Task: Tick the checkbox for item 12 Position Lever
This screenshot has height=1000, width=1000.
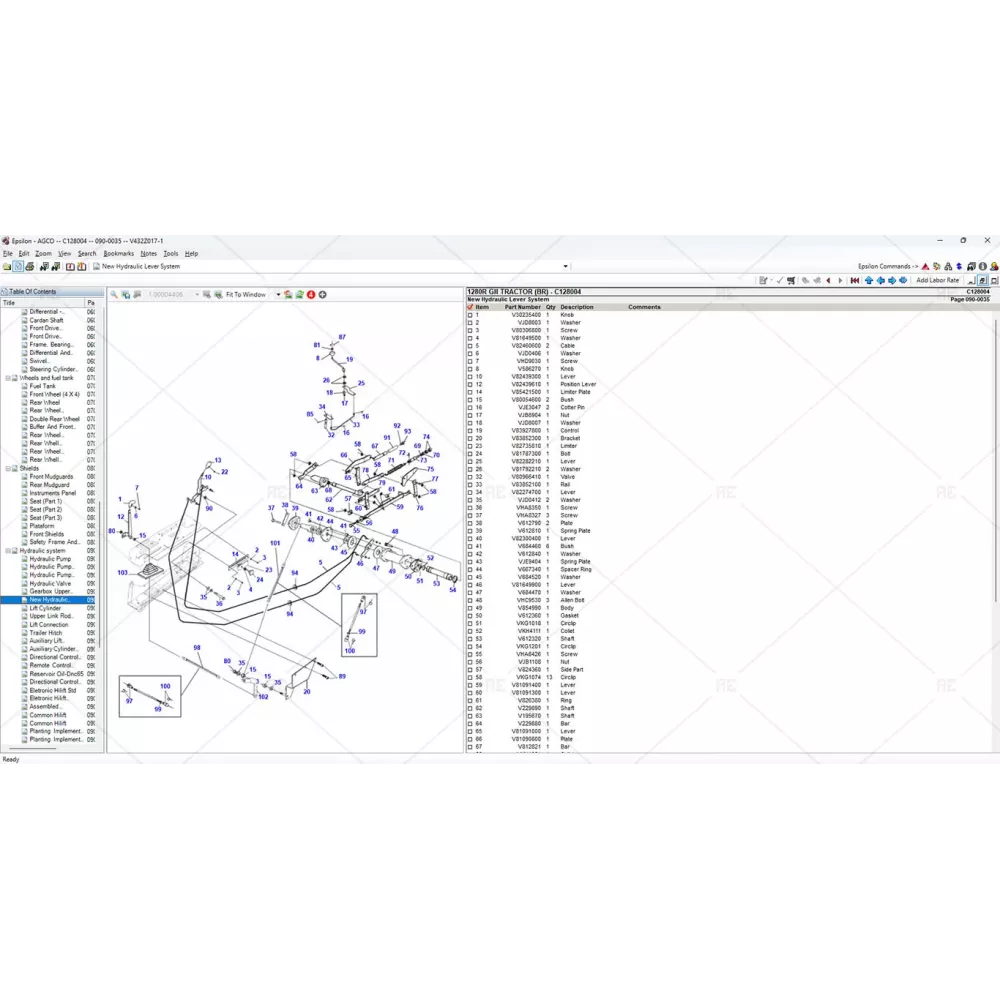Action: click(470, 385)
